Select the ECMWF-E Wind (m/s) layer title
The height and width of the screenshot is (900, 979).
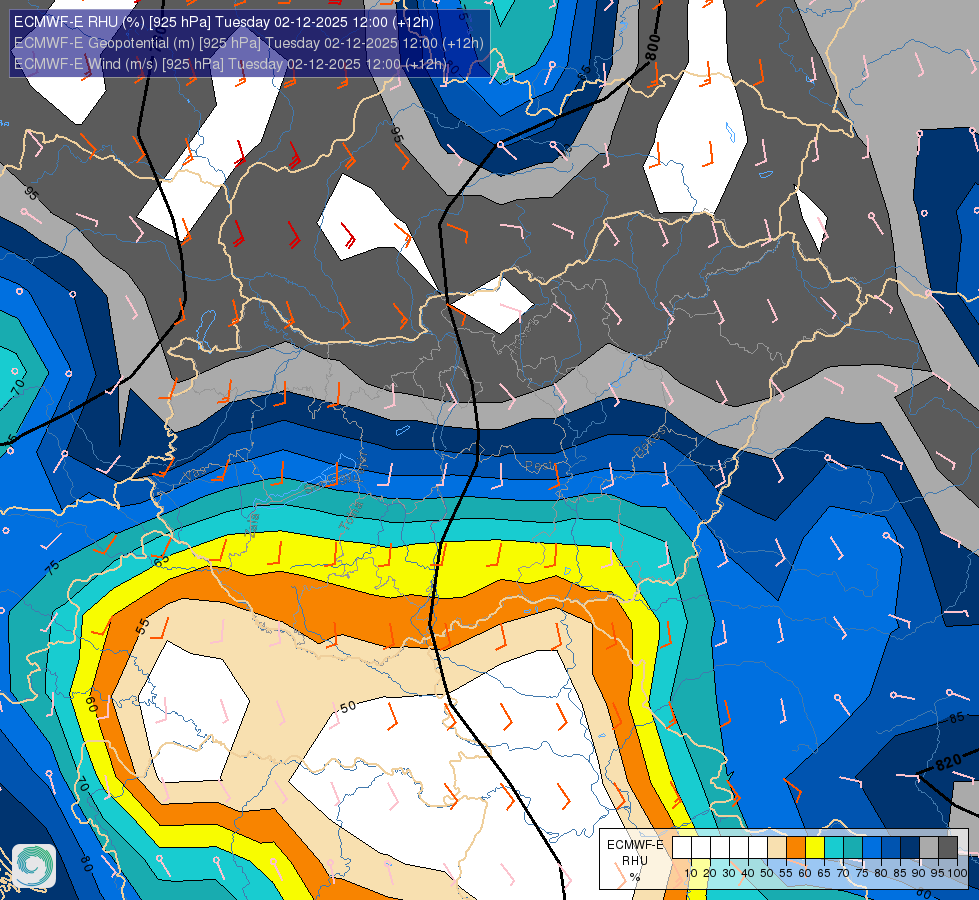click(230, 64)
